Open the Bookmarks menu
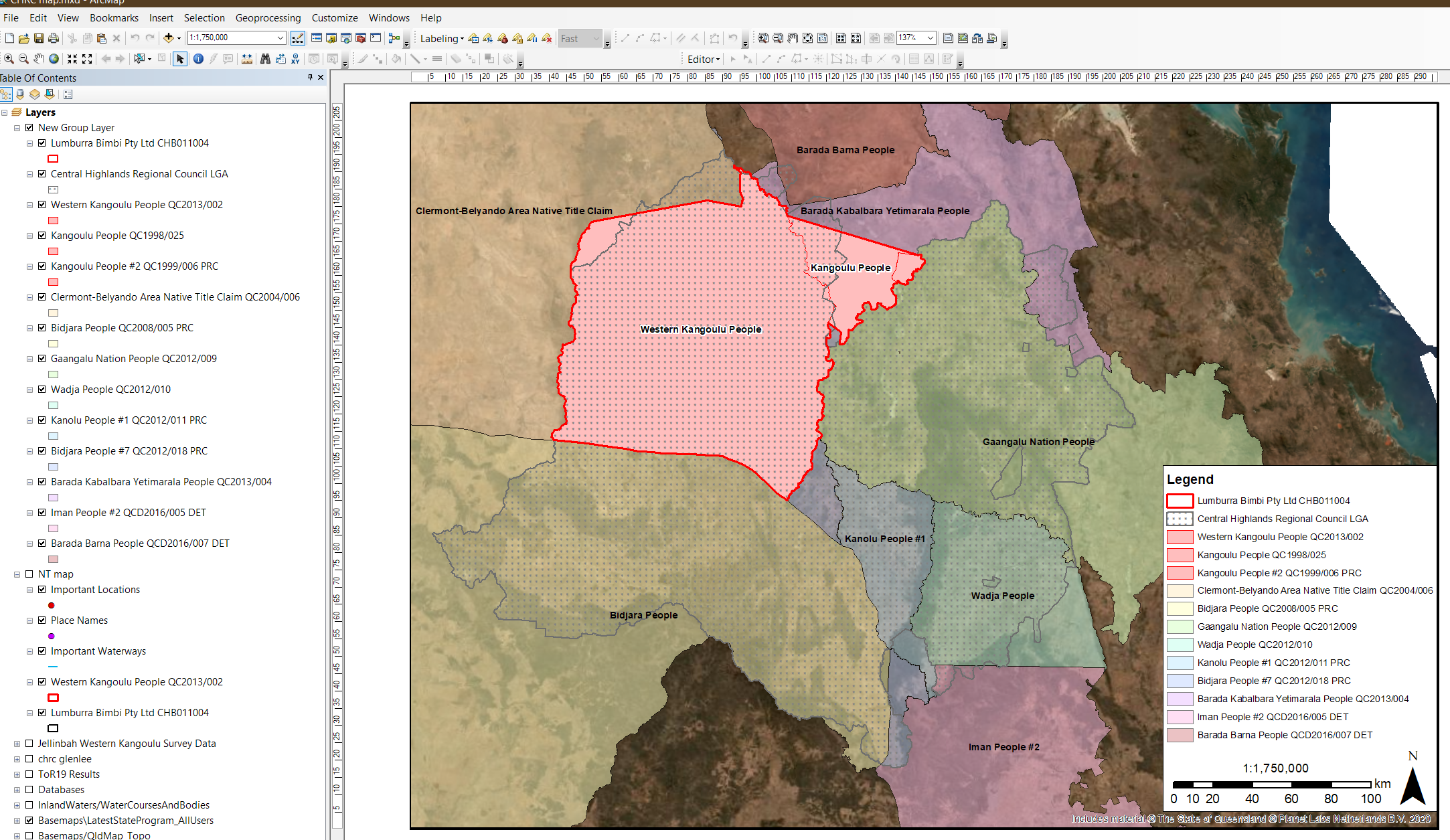This screenshot has width=1450, height=840. click(x=114, y=18)
